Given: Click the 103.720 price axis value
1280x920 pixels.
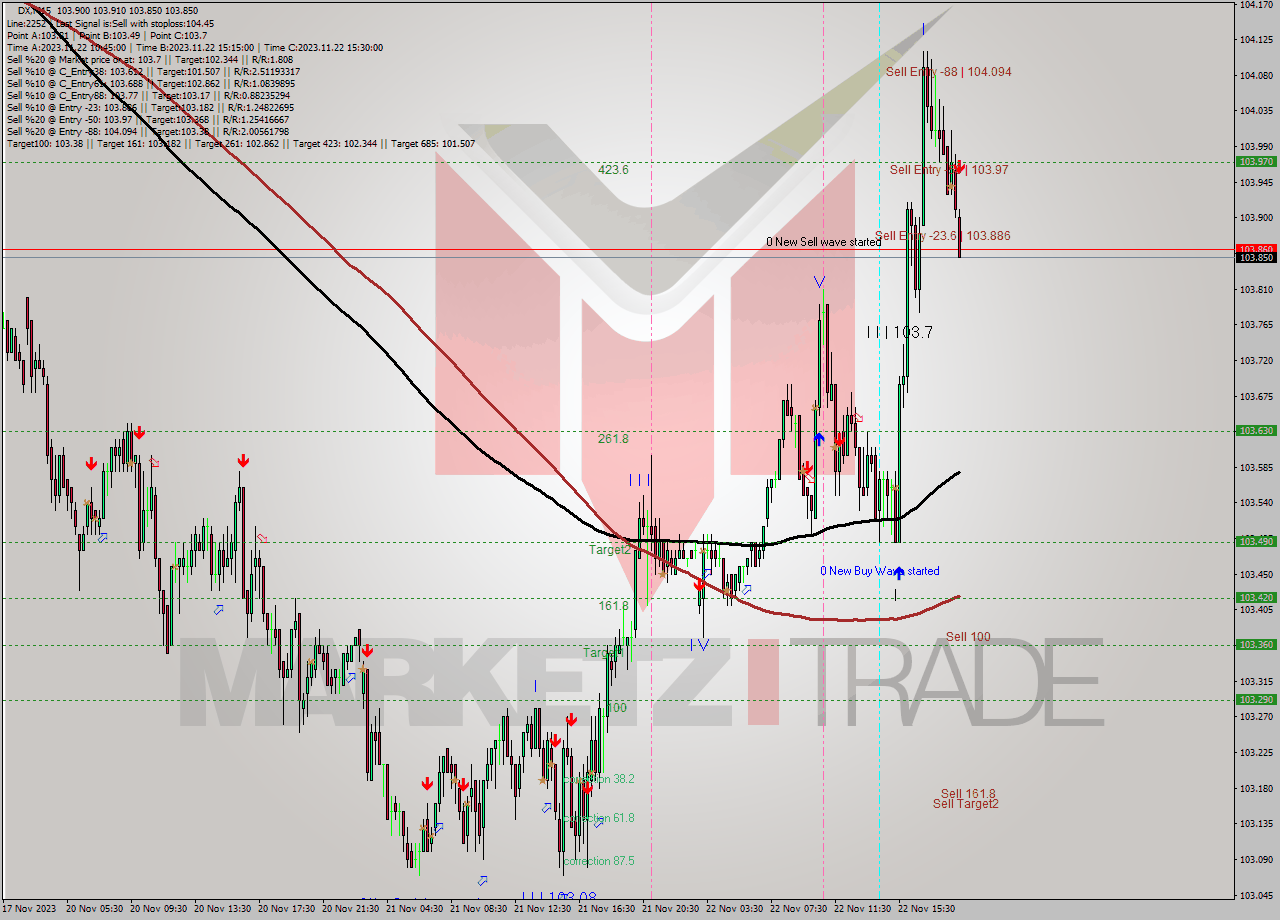Looking at the screenshot, I should [1256, 360].
